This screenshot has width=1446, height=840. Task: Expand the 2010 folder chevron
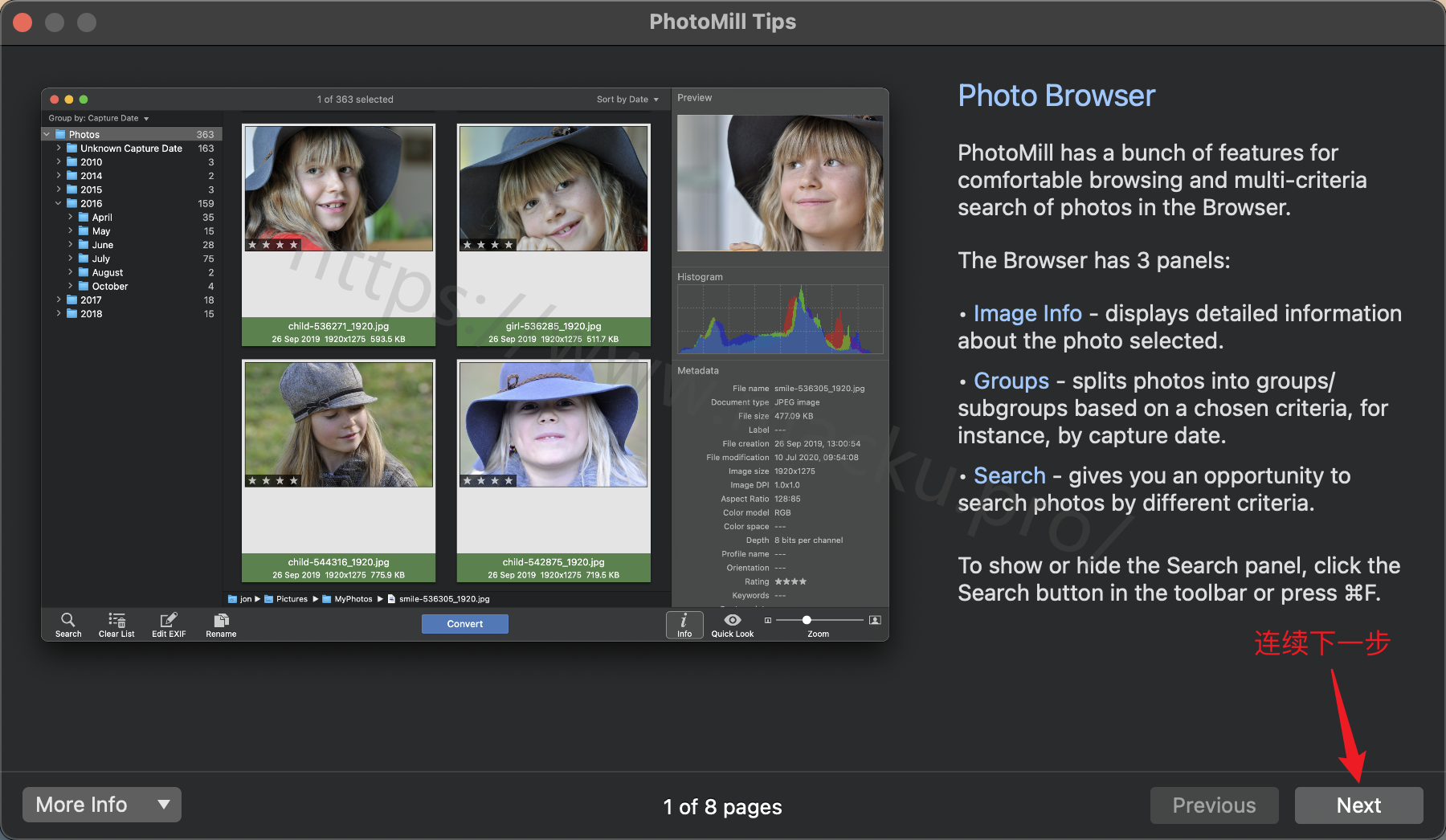pos(59,162)
